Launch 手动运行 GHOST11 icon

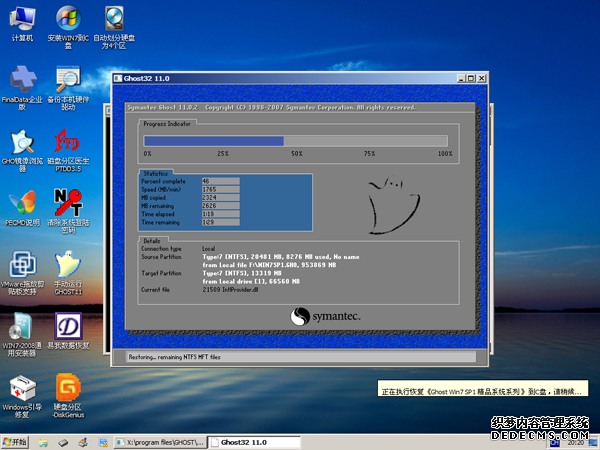(x=68, y=272)
